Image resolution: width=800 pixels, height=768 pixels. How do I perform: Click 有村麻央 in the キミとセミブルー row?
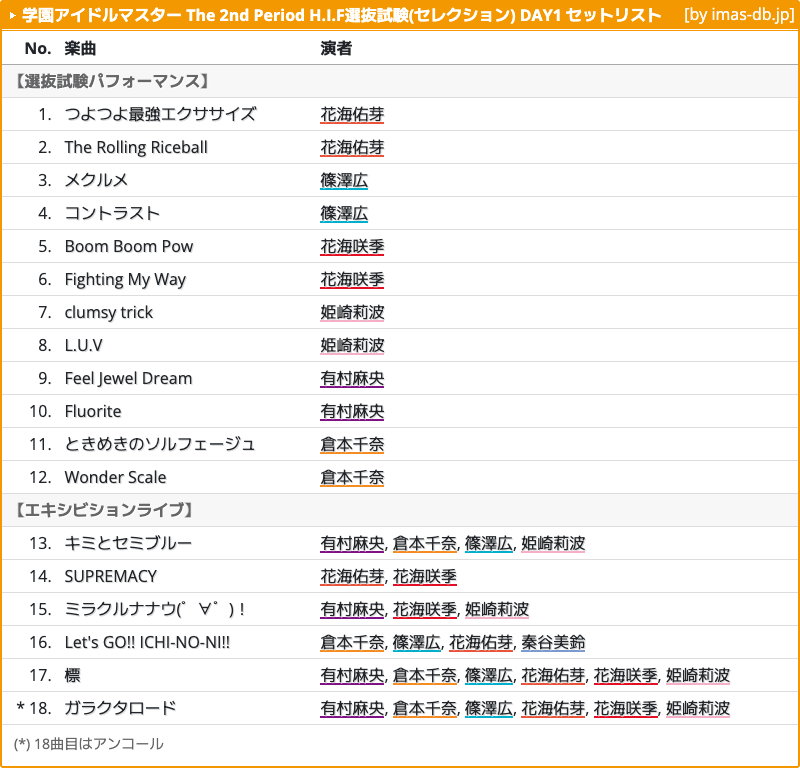coord(352,543)
